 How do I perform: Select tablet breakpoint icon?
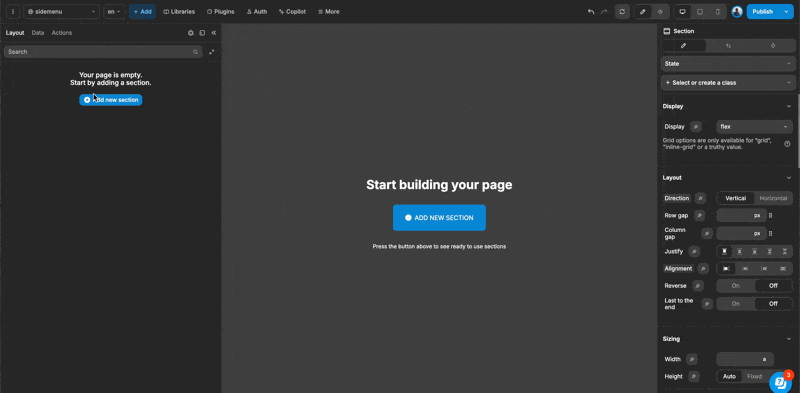pyautogui.click(x=700, y=12)
